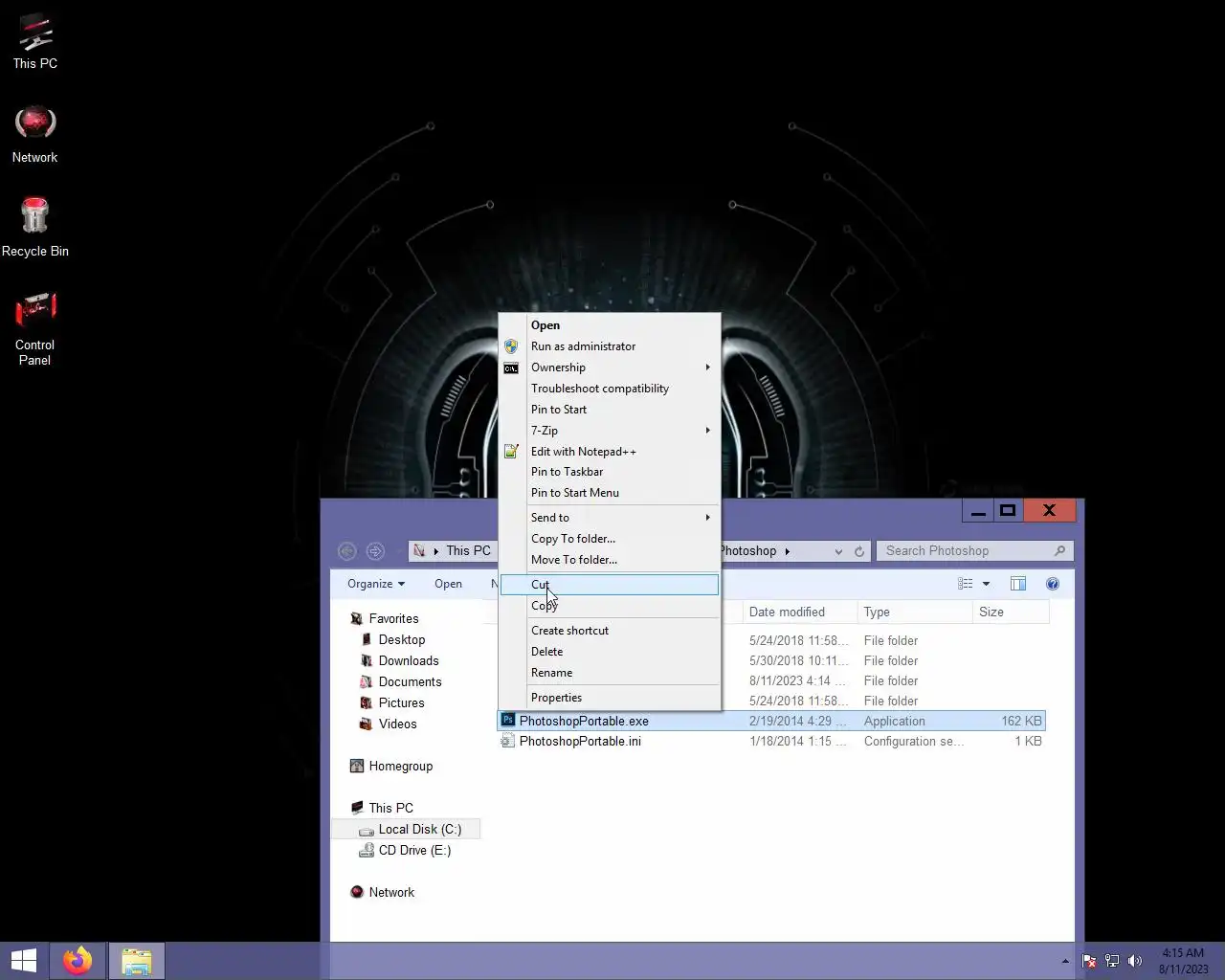Choose Cut from context menu
The height and width of the screenshot is (980, 1225).
pos(610,585)
